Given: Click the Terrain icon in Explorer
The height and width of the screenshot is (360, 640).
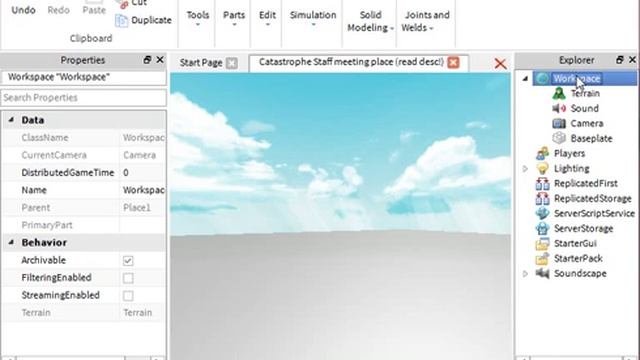Looking at the screenshot, I should tap(559, 93).
